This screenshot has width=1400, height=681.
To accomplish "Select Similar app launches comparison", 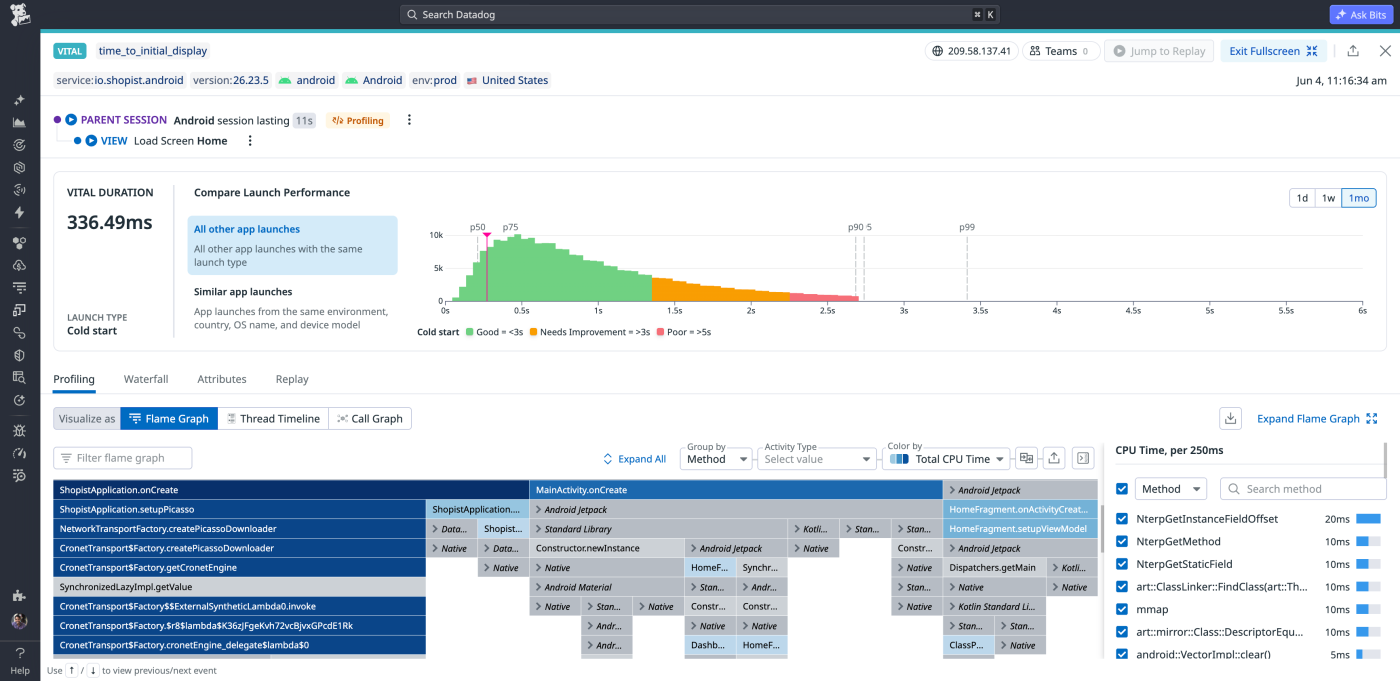I will [x=292, y=308].
